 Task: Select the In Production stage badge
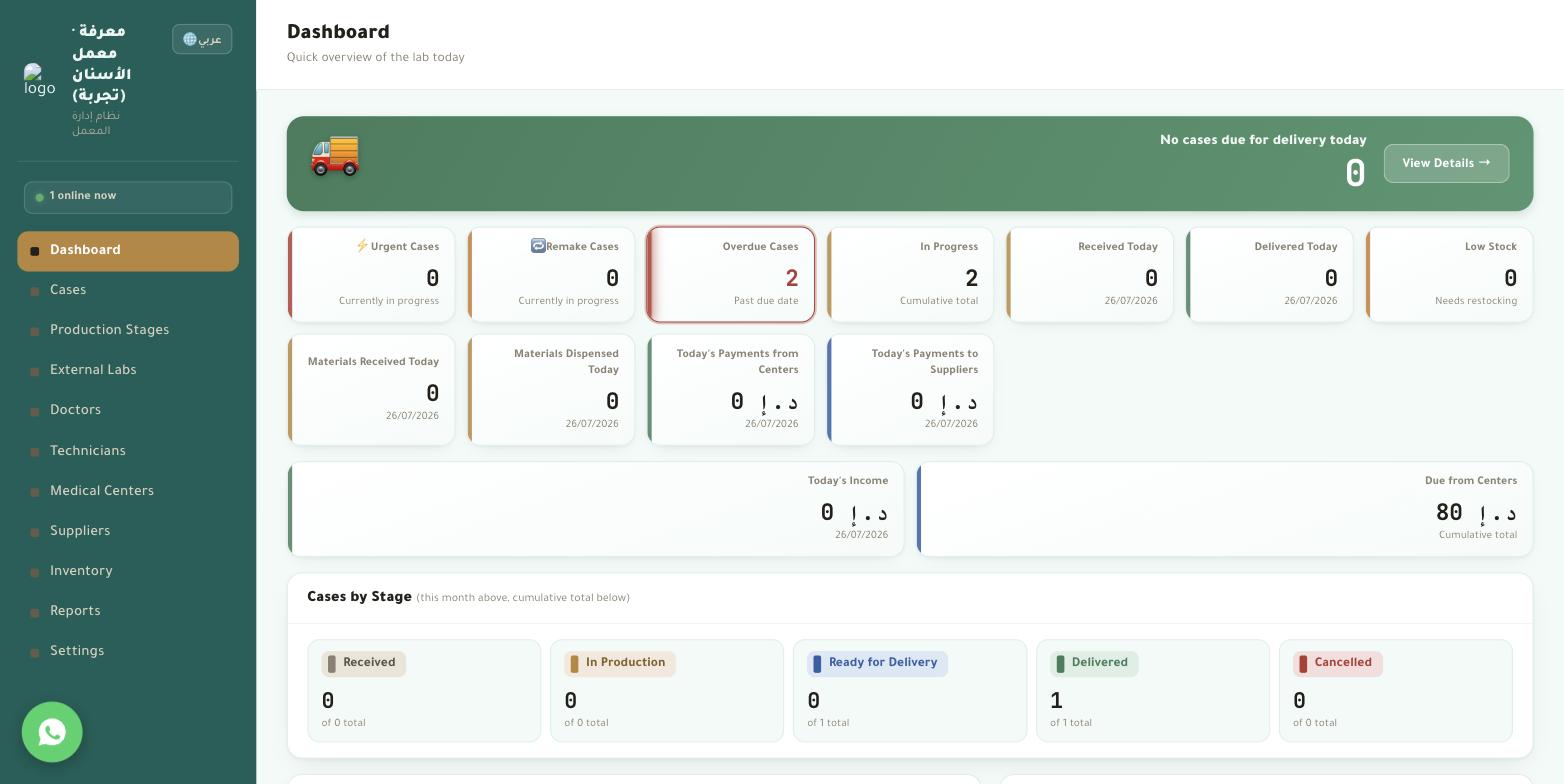(620, 663)
